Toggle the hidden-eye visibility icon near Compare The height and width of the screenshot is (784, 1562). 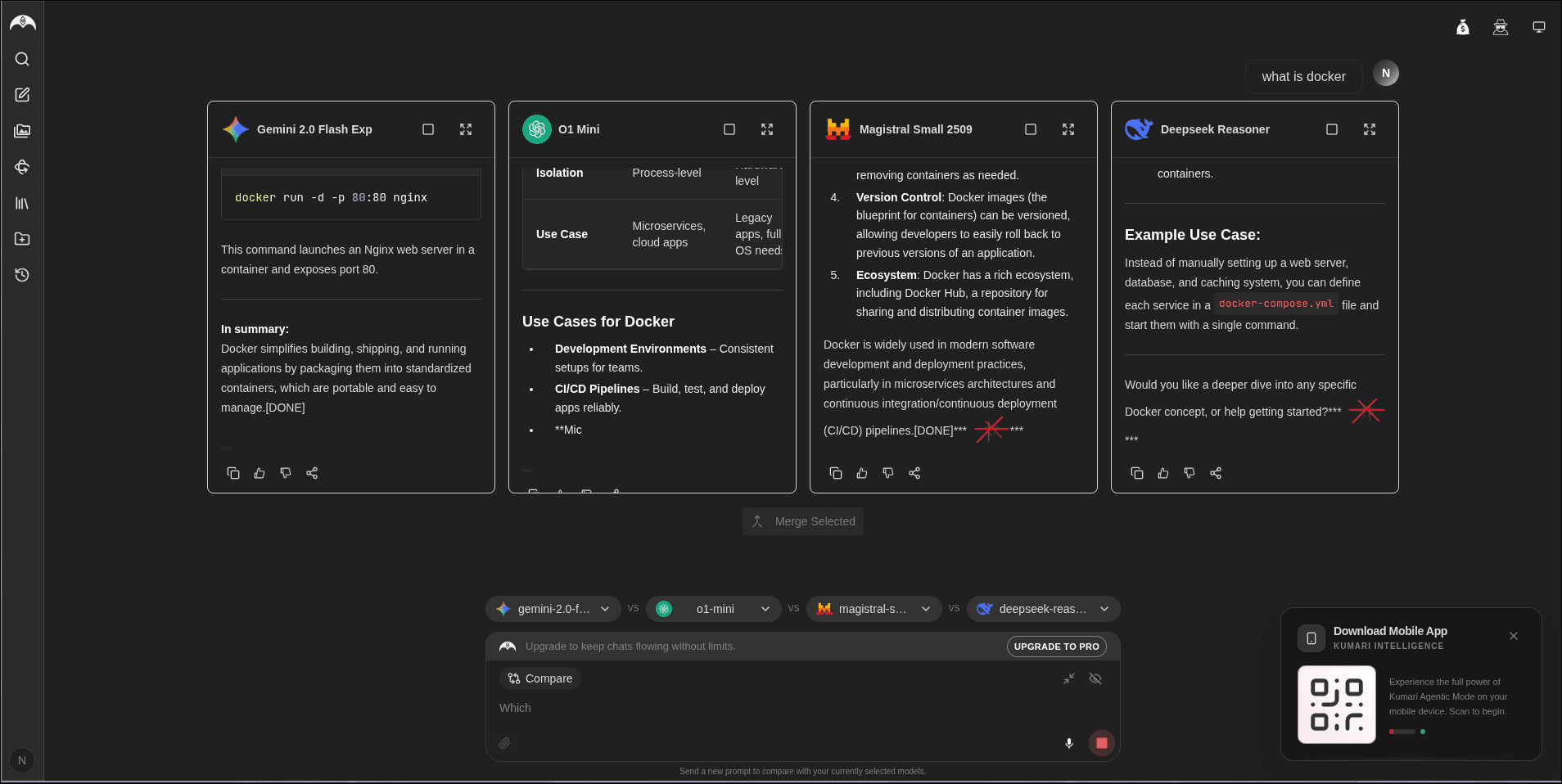[1095, 678]
